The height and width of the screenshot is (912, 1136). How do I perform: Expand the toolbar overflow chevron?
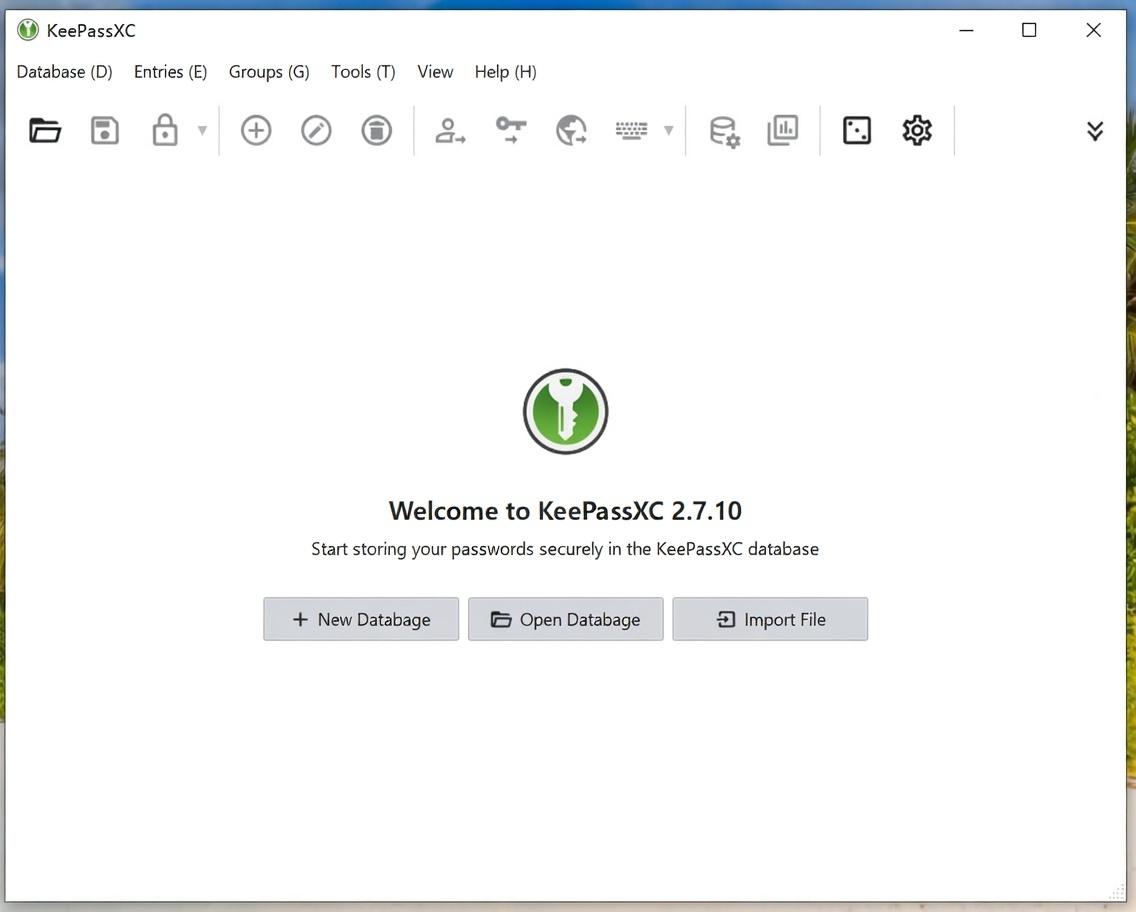coord(1095,131)
